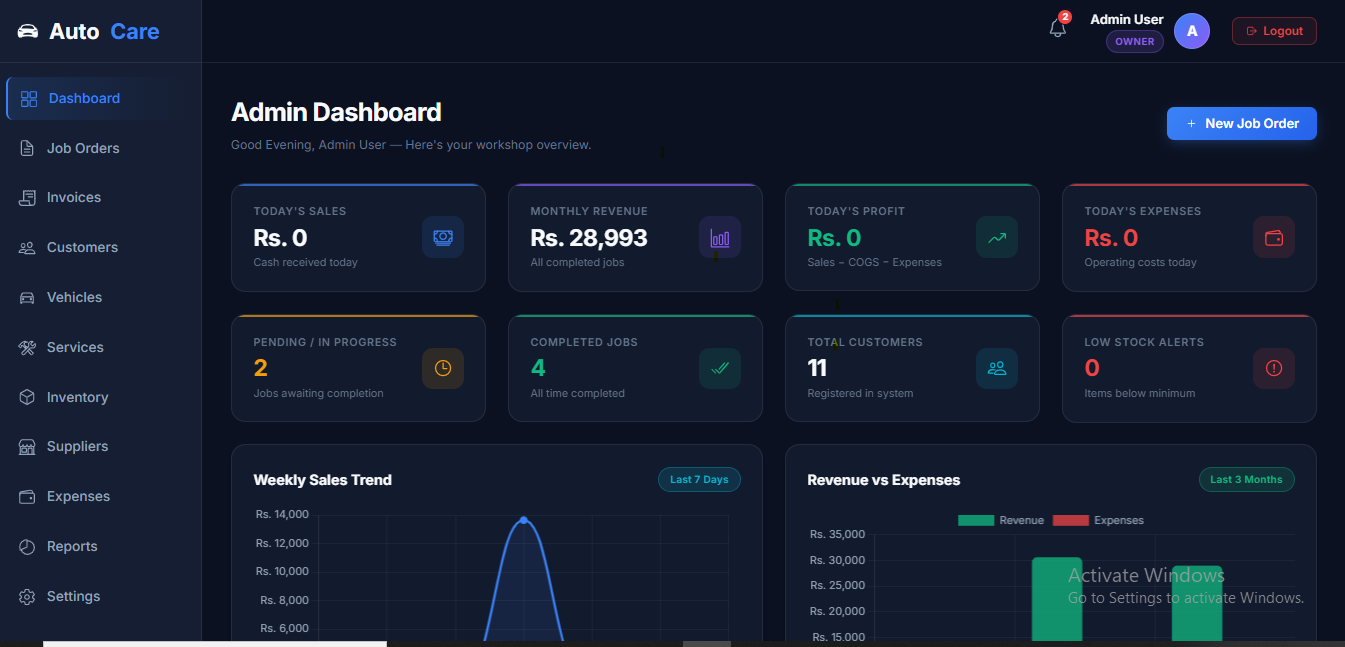Screen dimensions: 1345x647
Task: Click the 'Jobs awaiting completion' text
Action: tap(319, 393)
